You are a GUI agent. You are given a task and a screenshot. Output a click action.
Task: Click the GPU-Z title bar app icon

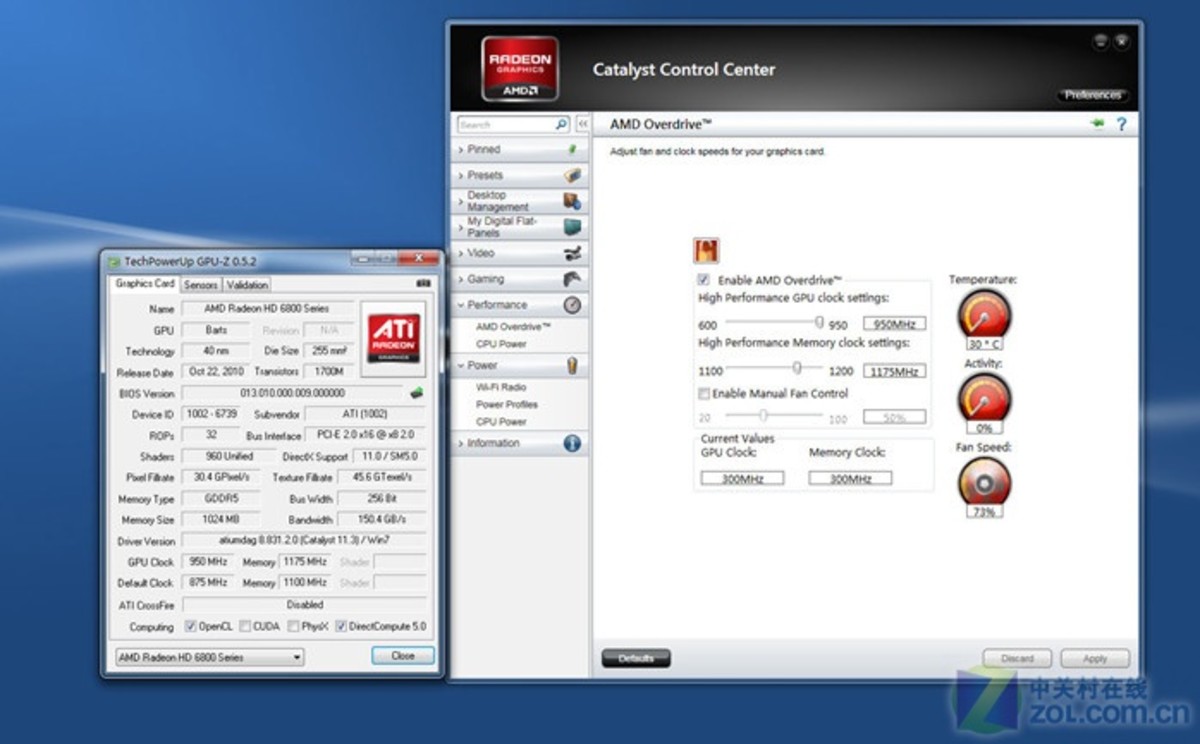[114, 261]
